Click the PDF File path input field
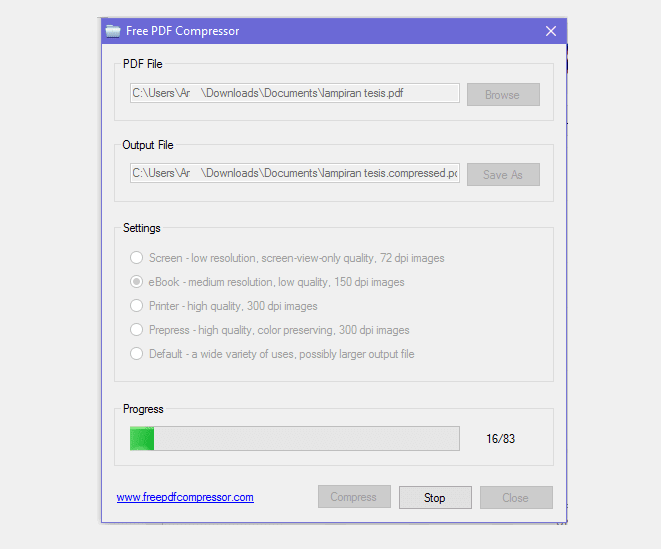 (x=295, y=93)
